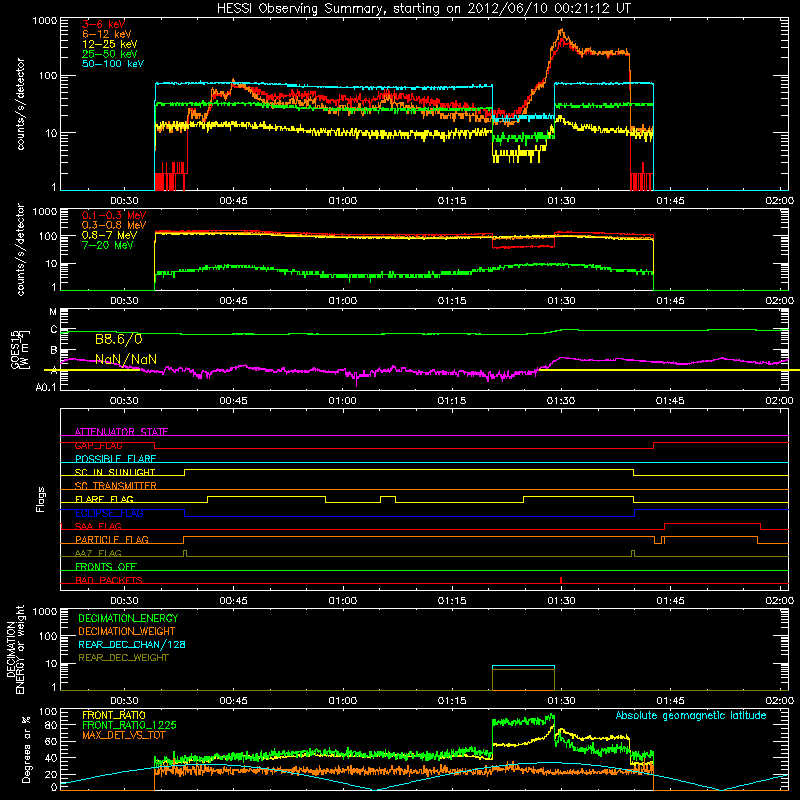Select the POSSIBLE_FLARE flag label
This screenshot has height=800, width=800.
click(x=115, y=459)
